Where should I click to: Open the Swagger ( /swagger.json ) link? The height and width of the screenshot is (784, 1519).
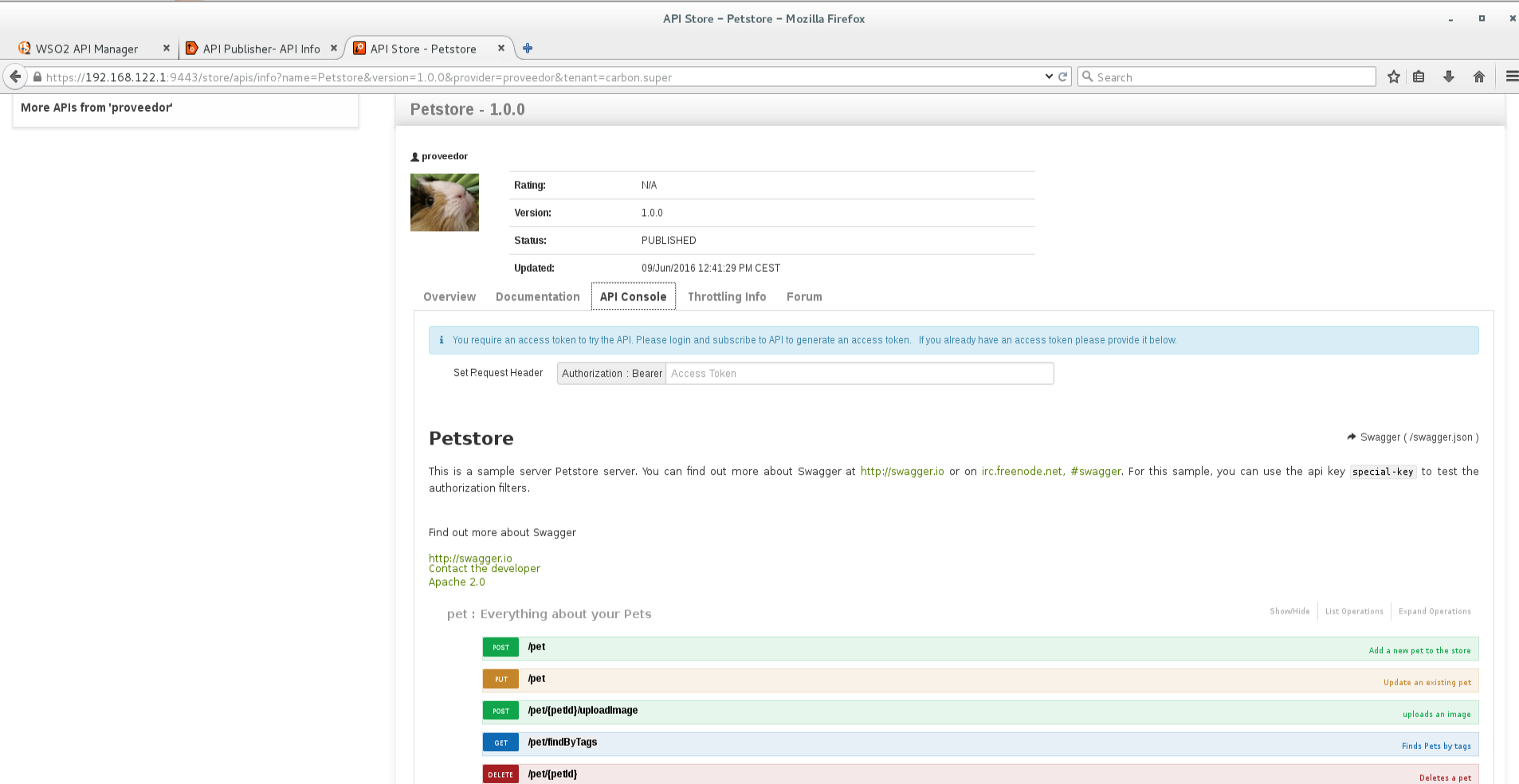coord(1419,437)
